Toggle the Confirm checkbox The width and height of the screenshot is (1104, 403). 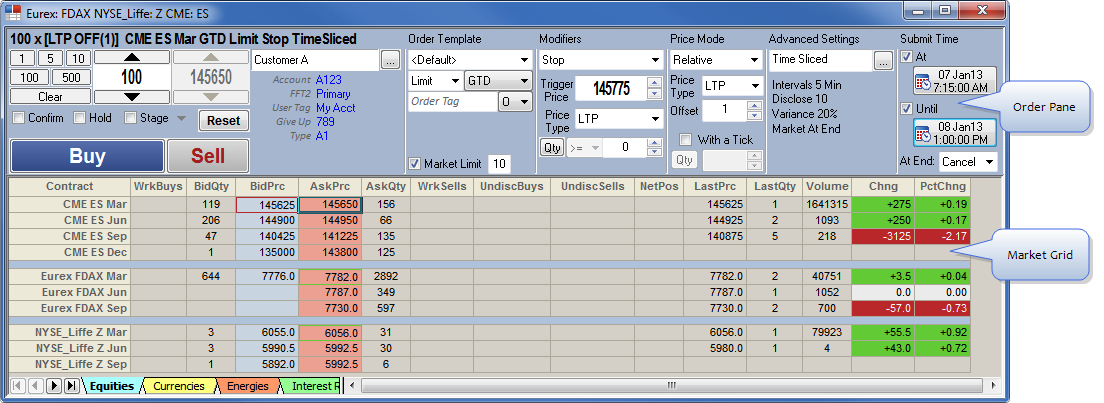tap(18, 118)
